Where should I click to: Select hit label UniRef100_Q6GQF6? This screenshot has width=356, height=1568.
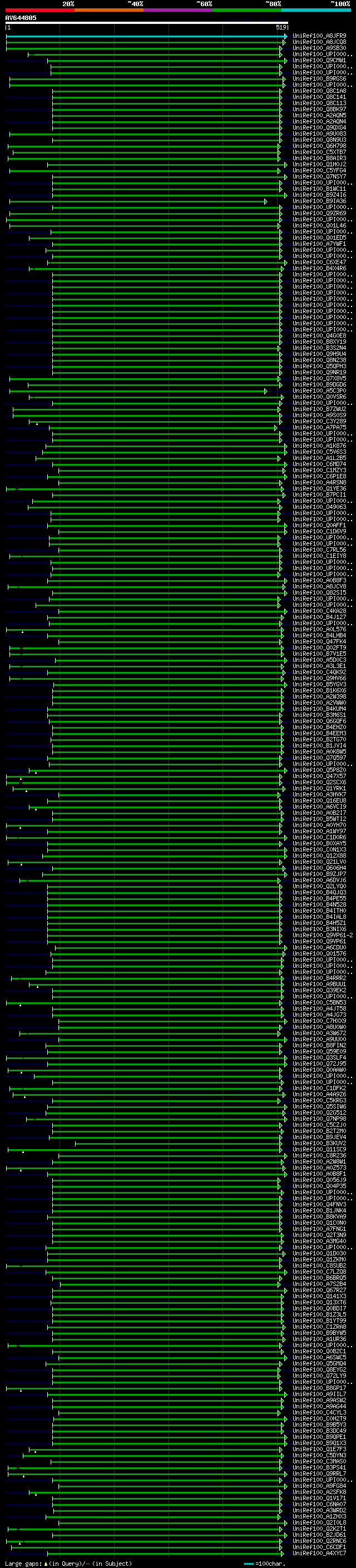(x=319, y=721)
